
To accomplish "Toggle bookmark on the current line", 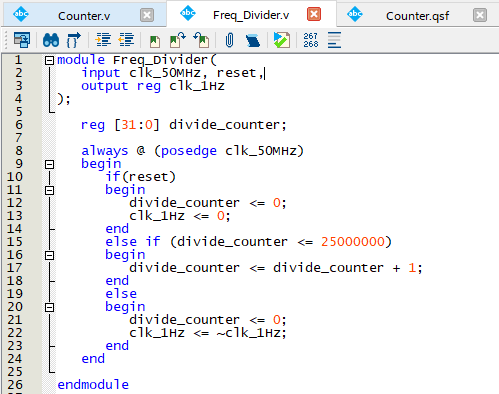I will pos(154,41).
